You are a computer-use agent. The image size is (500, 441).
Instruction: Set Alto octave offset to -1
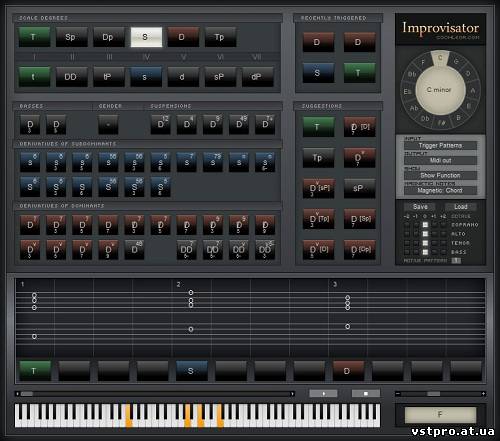click(416, 234)
